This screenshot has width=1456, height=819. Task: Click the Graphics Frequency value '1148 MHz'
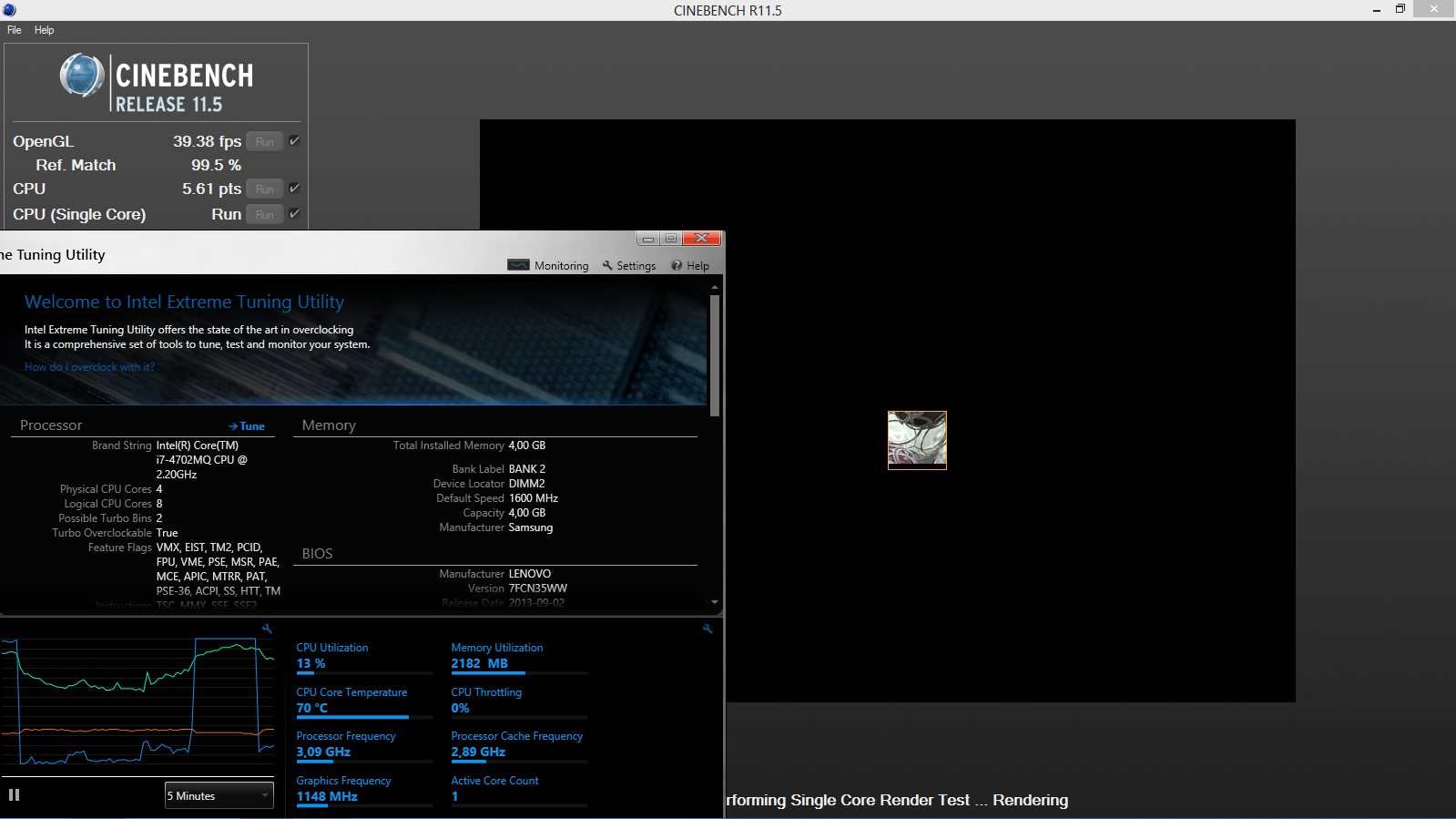[x=327, y=796]
